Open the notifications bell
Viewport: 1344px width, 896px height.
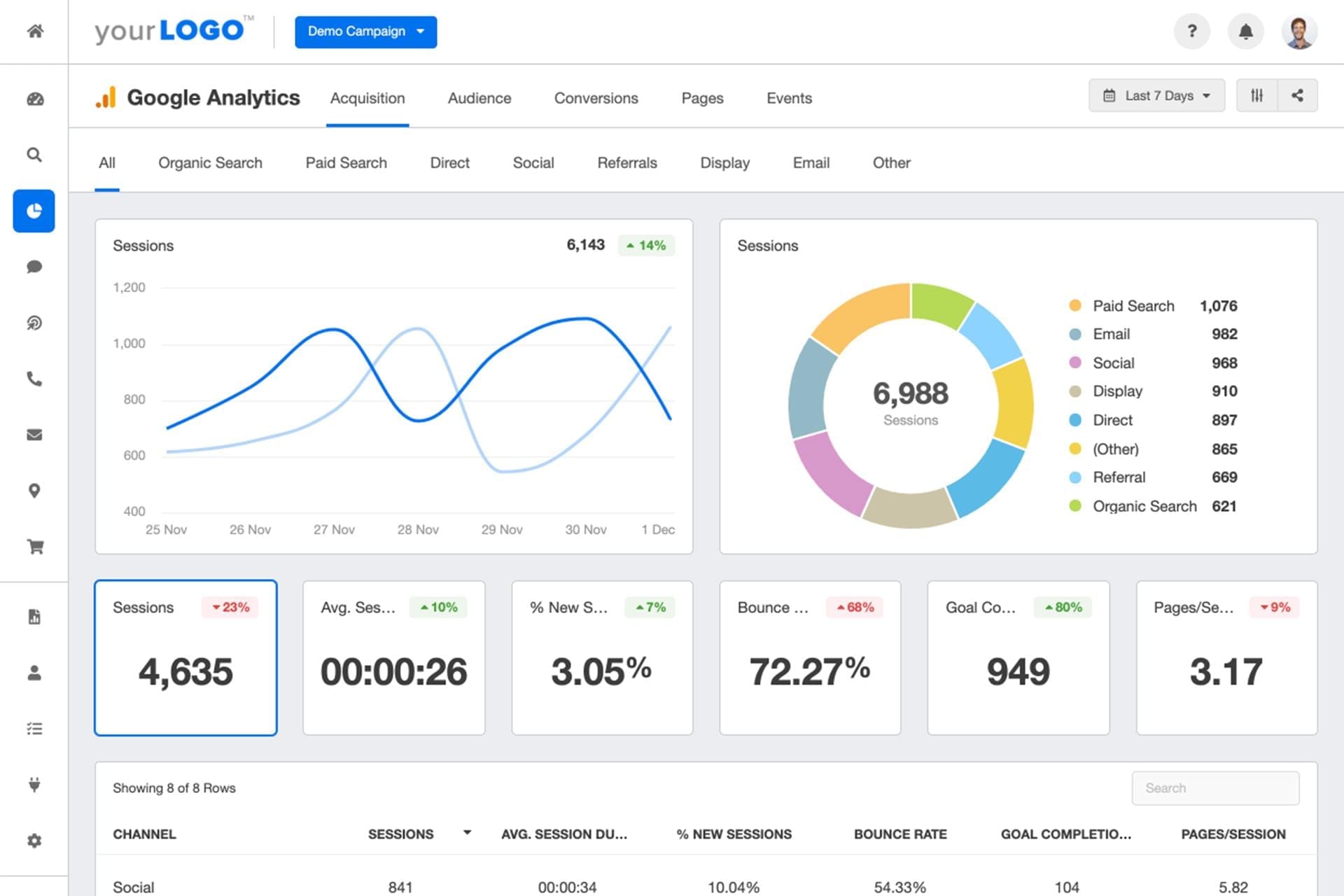[x=1246, y=31]
